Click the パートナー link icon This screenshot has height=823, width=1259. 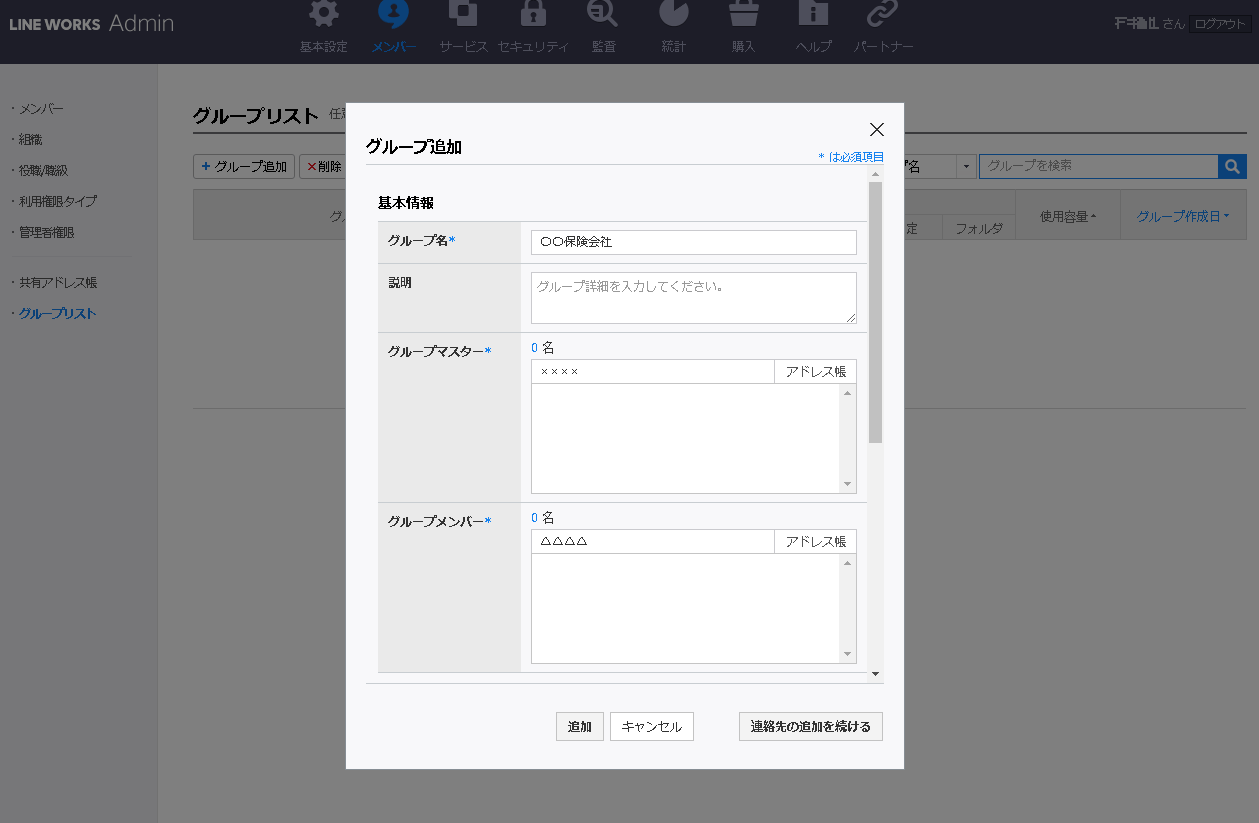[x=883, y=15]
